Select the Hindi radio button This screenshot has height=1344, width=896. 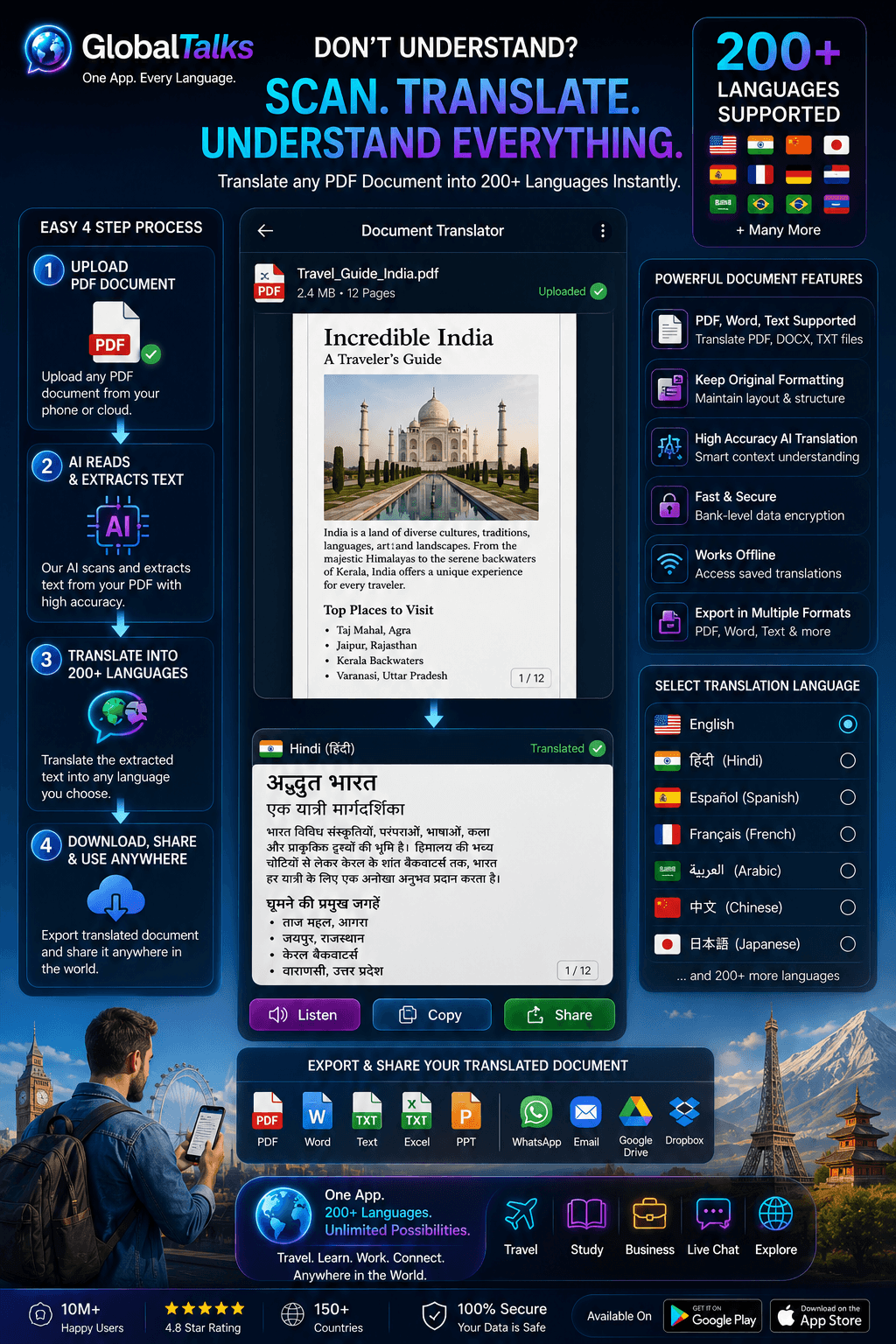pos(847,760)
